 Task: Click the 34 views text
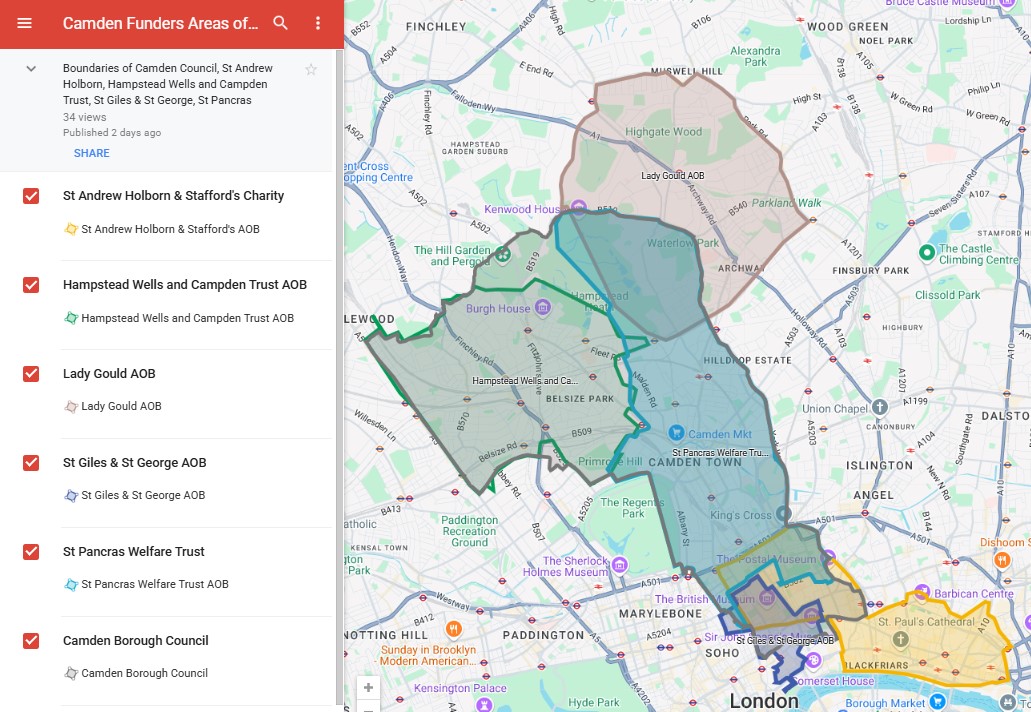[x=84, y=117]
